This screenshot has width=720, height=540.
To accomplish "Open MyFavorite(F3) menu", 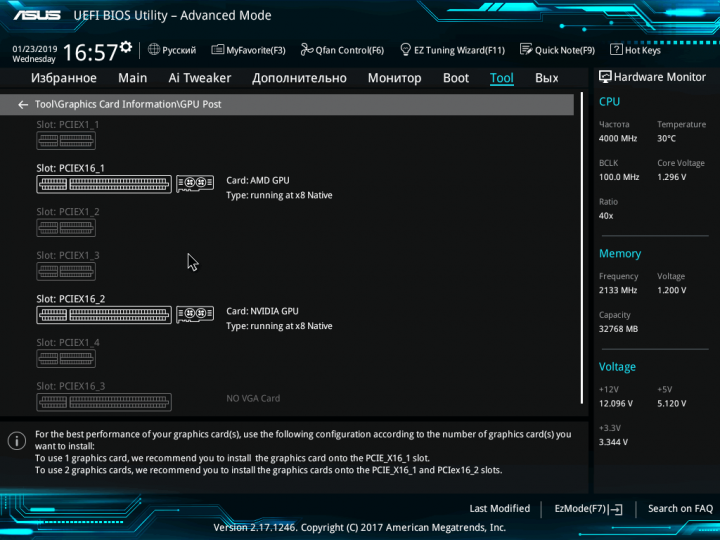I will click(256, 50).
